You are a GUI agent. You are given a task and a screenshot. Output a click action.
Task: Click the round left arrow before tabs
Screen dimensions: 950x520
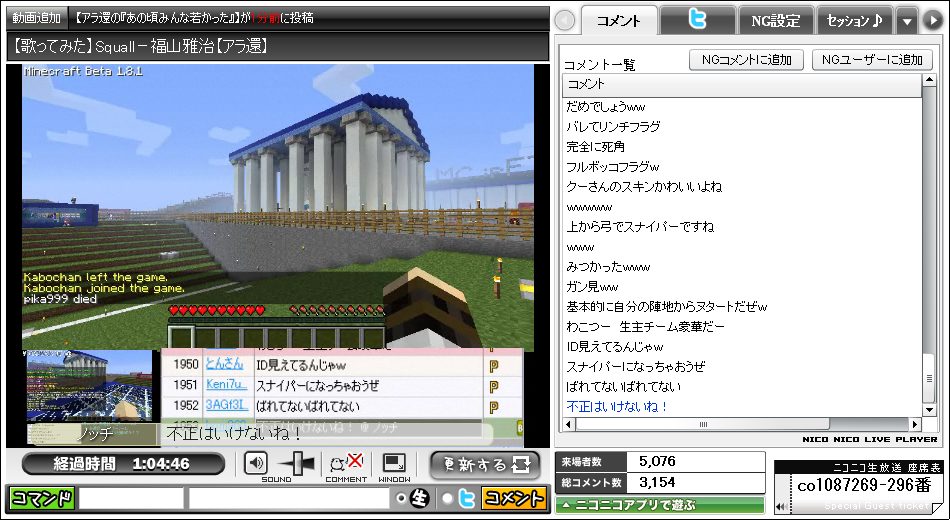pos(564,21)
